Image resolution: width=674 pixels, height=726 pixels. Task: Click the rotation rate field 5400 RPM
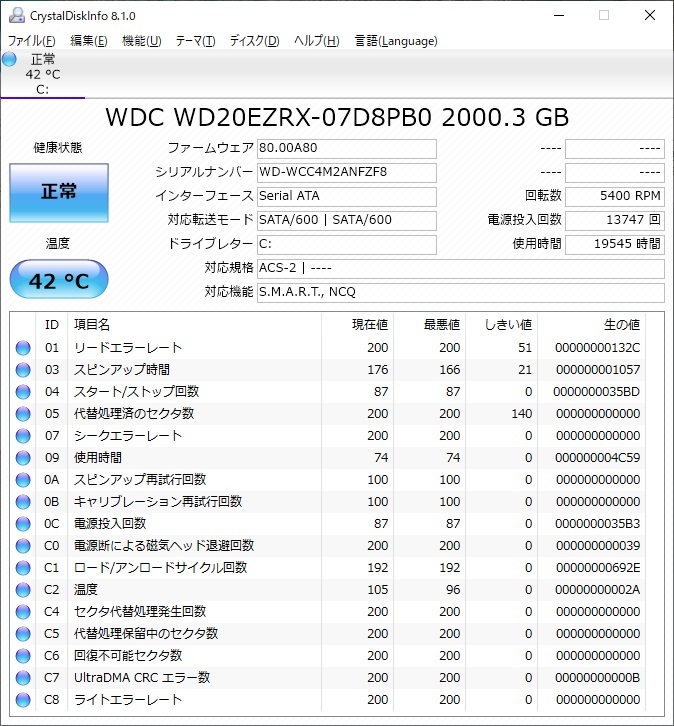tap(615, 196)
